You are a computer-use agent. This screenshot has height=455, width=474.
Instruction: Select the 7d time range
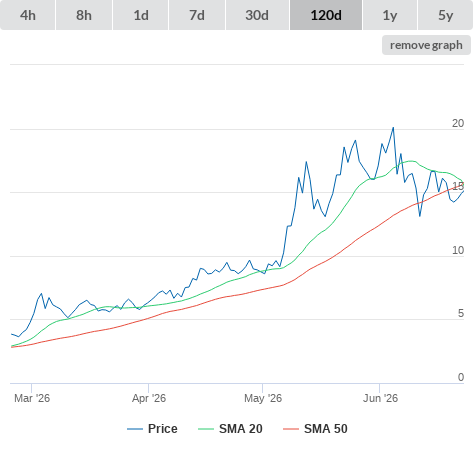(x=197, y=15)
